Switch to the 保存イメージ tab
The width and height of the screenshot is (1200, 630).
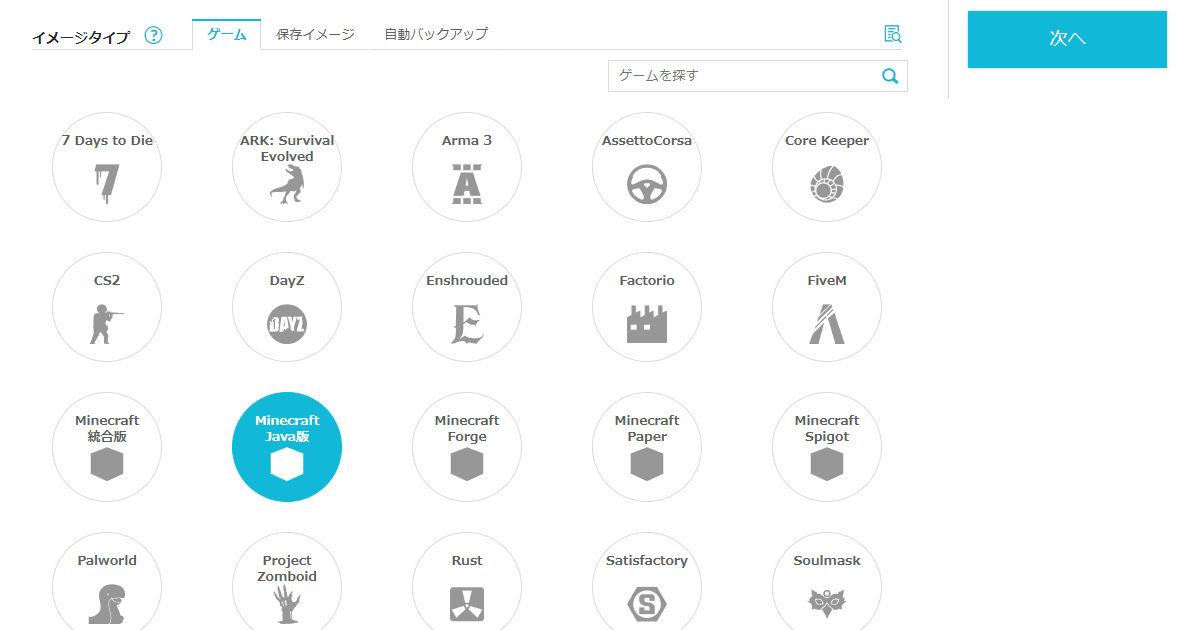tap(316, 34)
